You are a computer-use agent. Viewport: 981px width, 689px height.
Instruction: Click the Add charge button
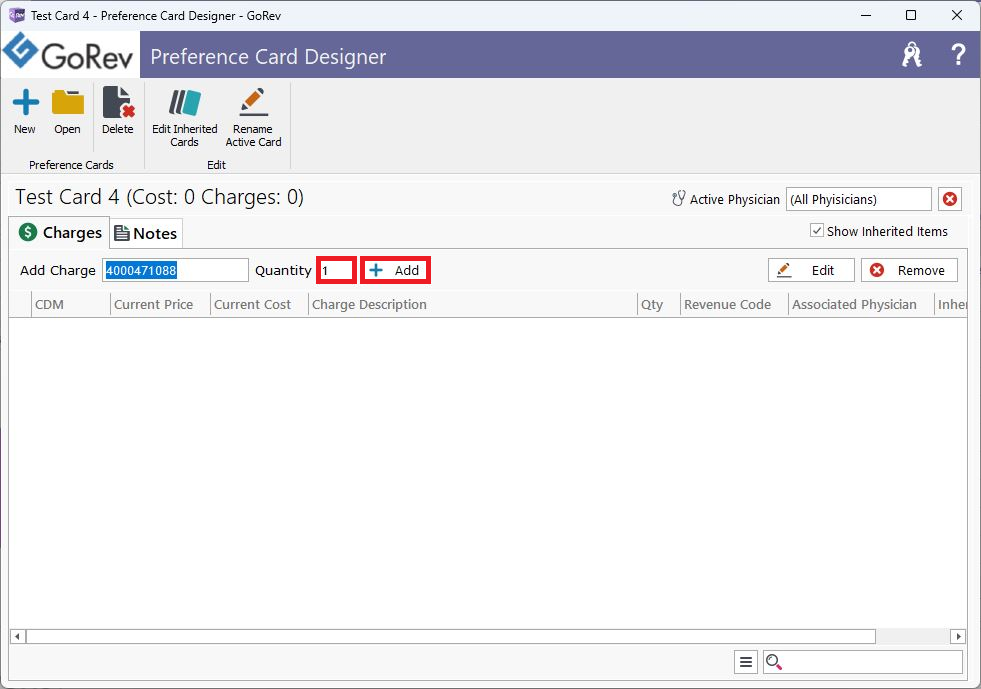pyautogui.click(x=395, y=270)
